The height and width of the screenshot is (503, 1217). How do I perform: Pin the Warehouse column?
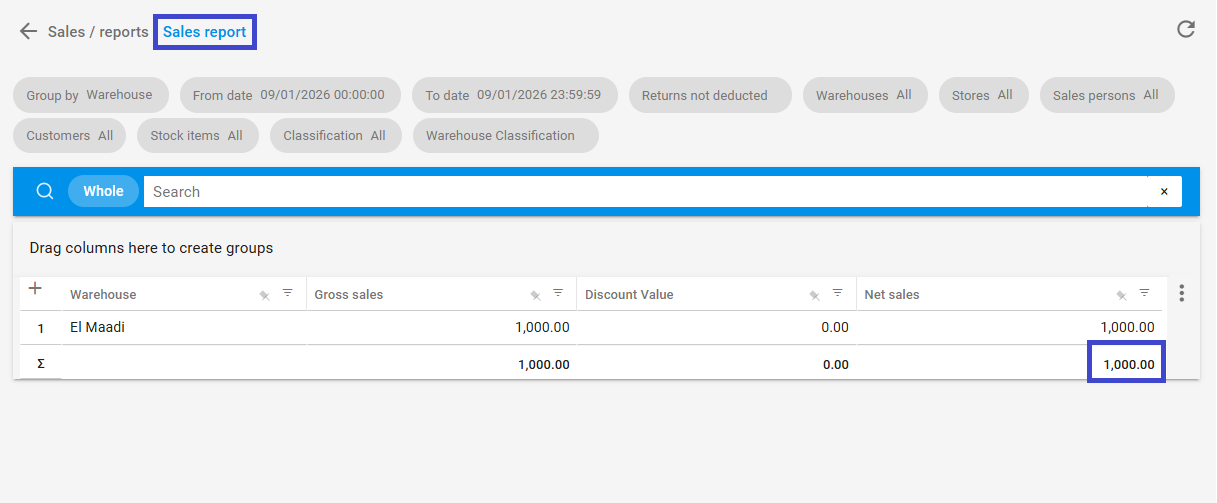click(265, 295)
